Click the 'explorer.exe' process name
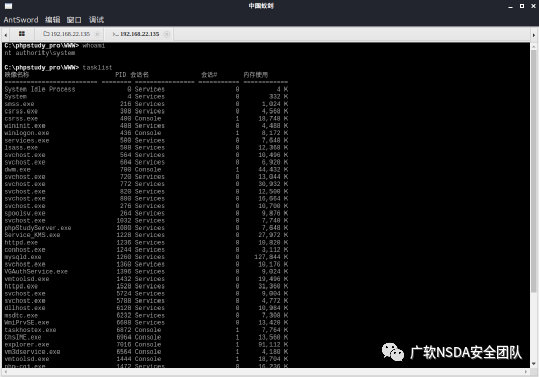539x377 pixels. click(x=27, y=345)
